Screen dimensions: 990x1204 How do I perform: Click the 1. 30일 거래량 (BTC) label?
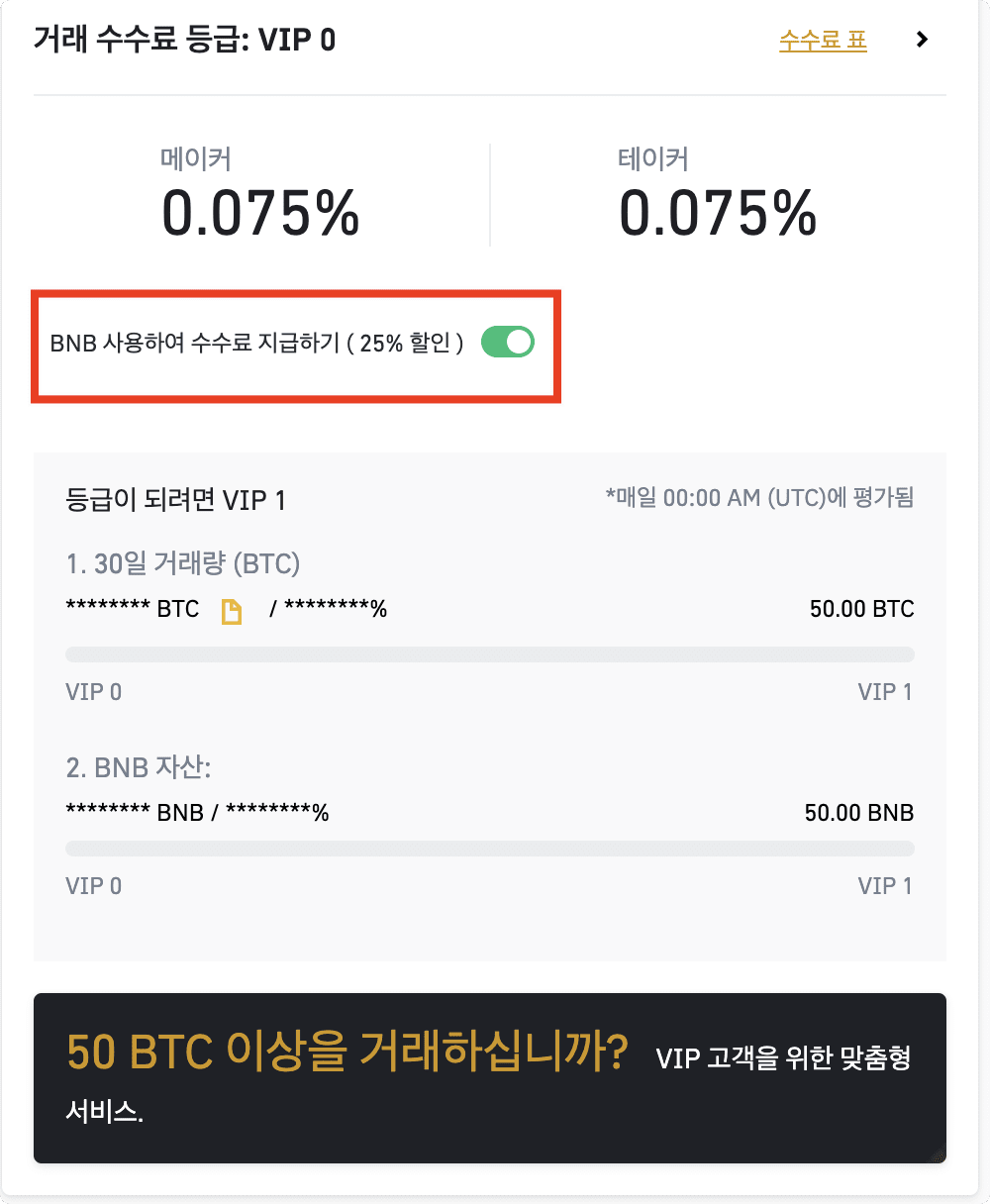182,564
